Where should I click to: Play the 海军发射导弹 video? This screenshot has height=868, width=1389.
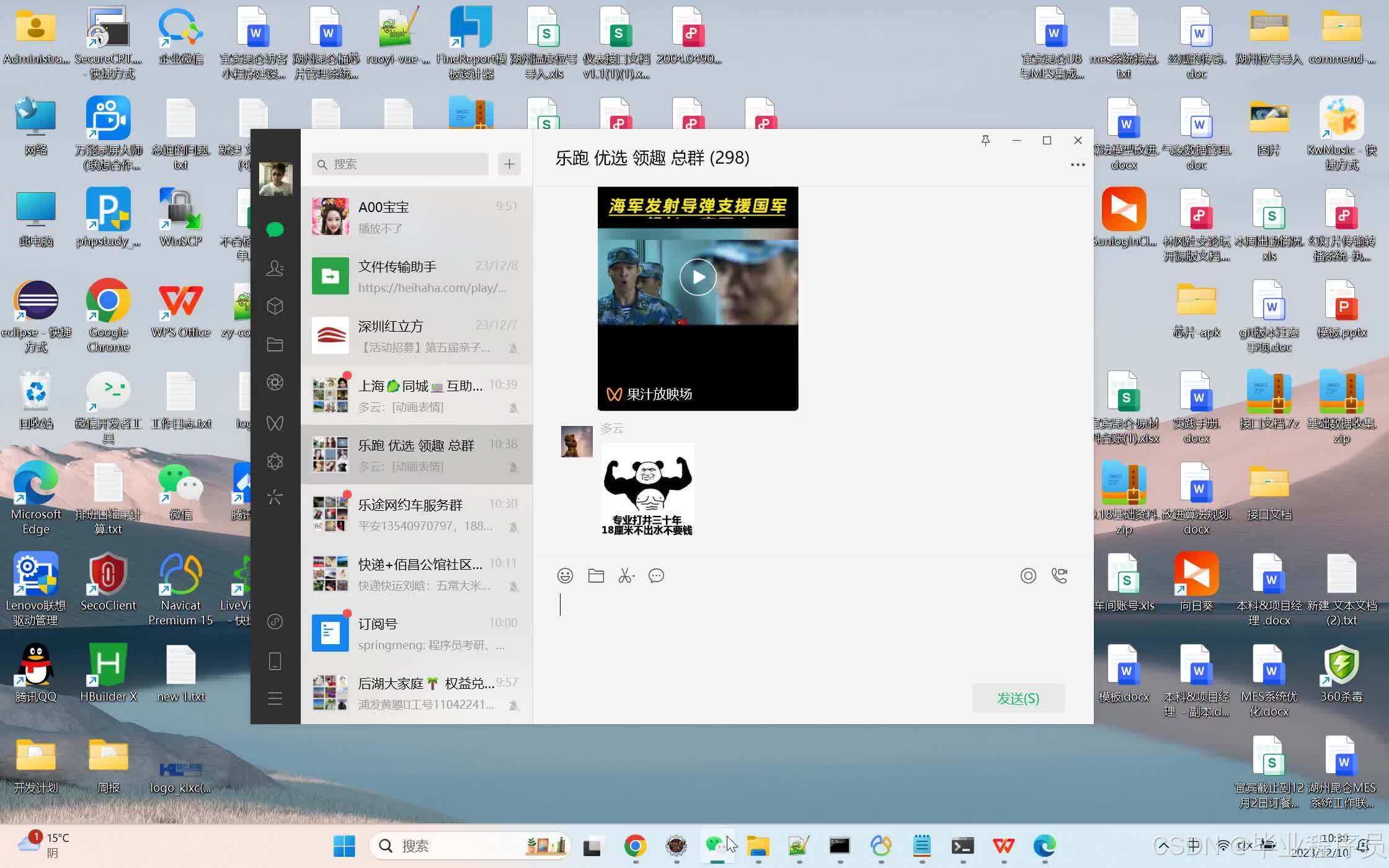point(698,277)
